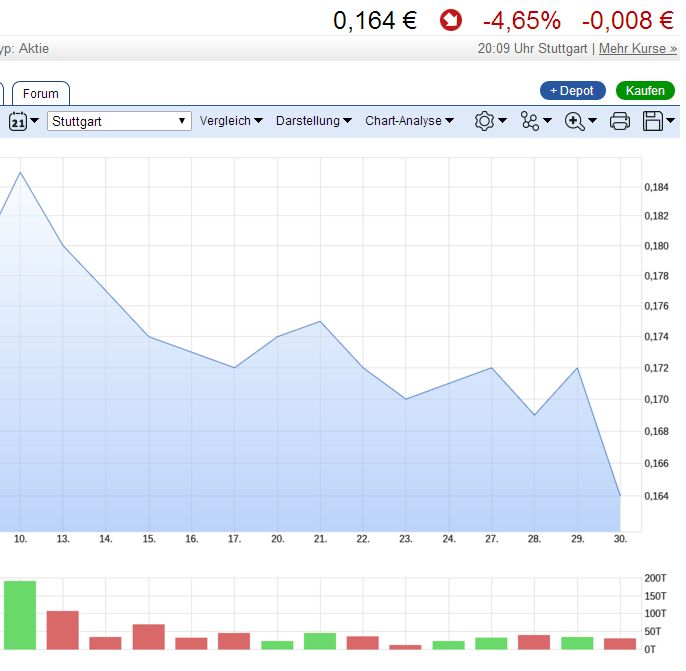Click the settings gear icon

coord(484,121)
